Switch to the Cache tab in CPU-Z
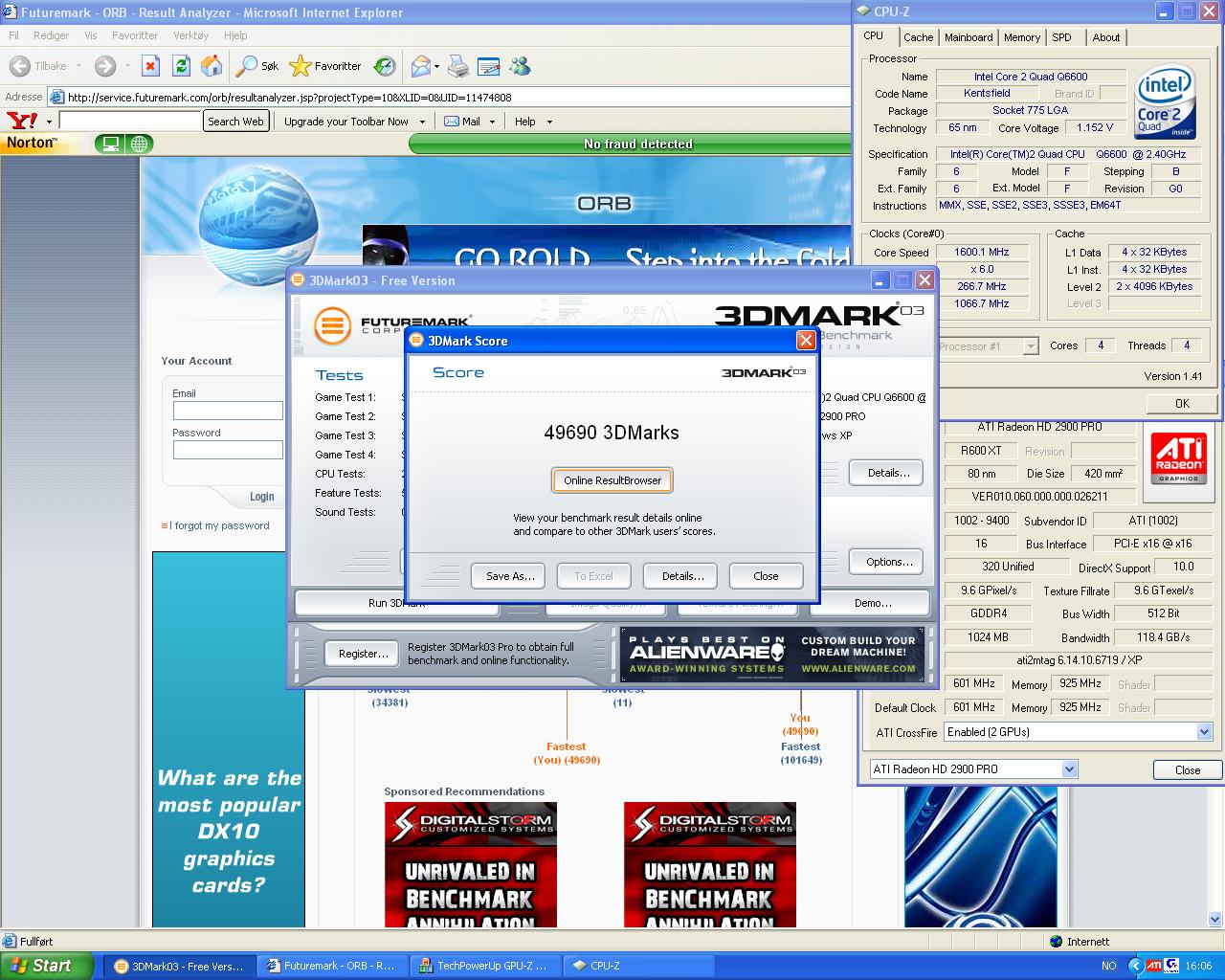1225x980 pixels. click(x=918, y=37)
